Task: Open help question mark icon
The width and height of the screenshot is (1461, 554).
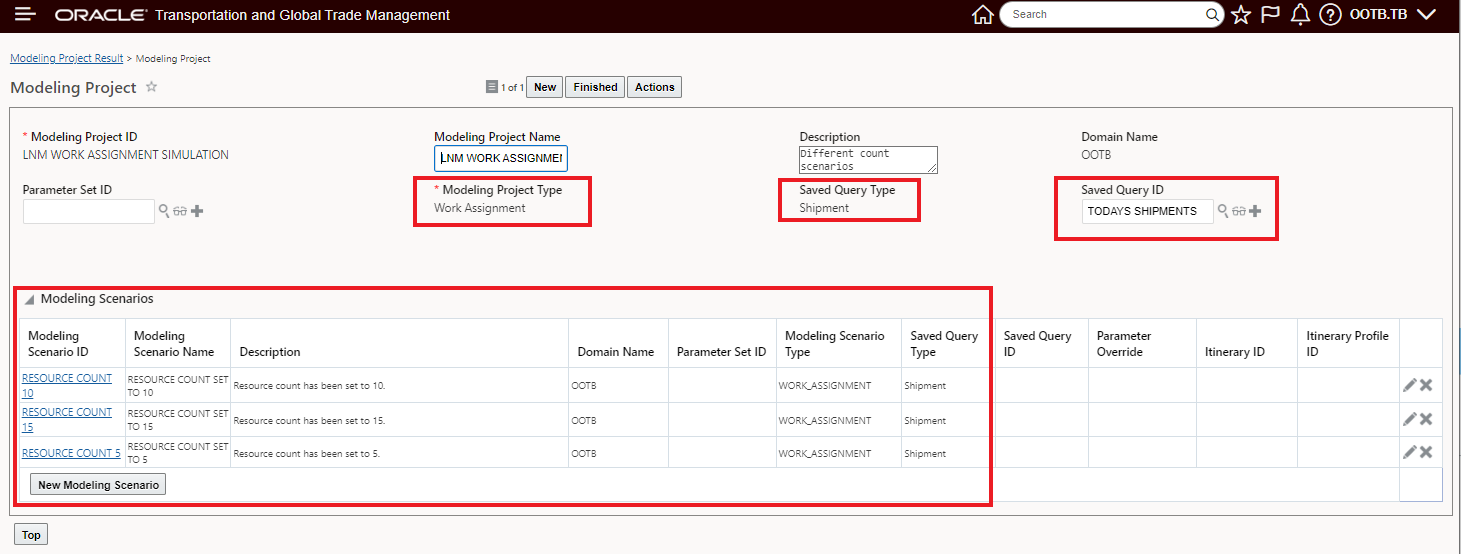Action: [1330, 15]
